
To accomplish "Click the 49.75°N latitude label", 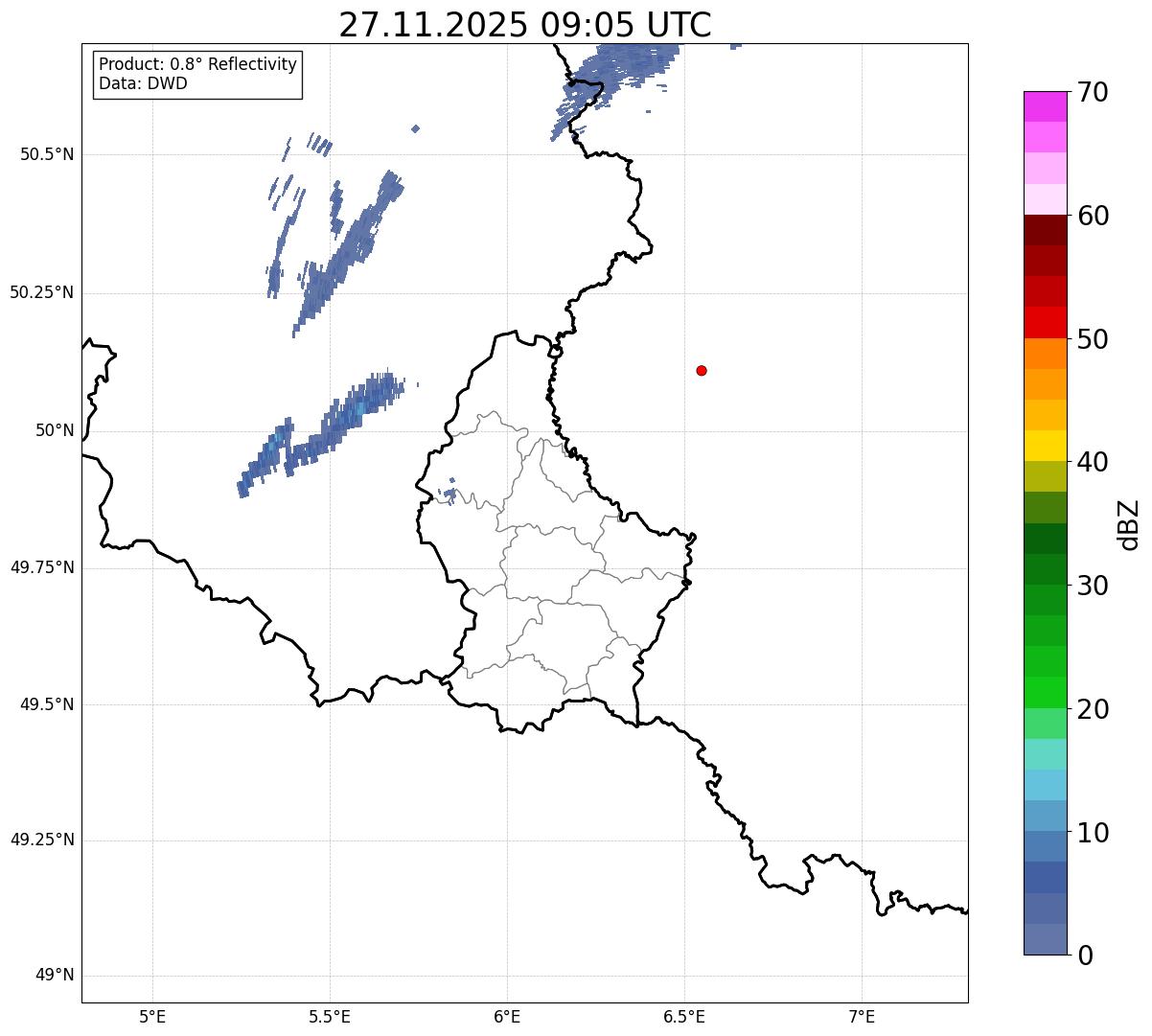I will tap(42, 567).
